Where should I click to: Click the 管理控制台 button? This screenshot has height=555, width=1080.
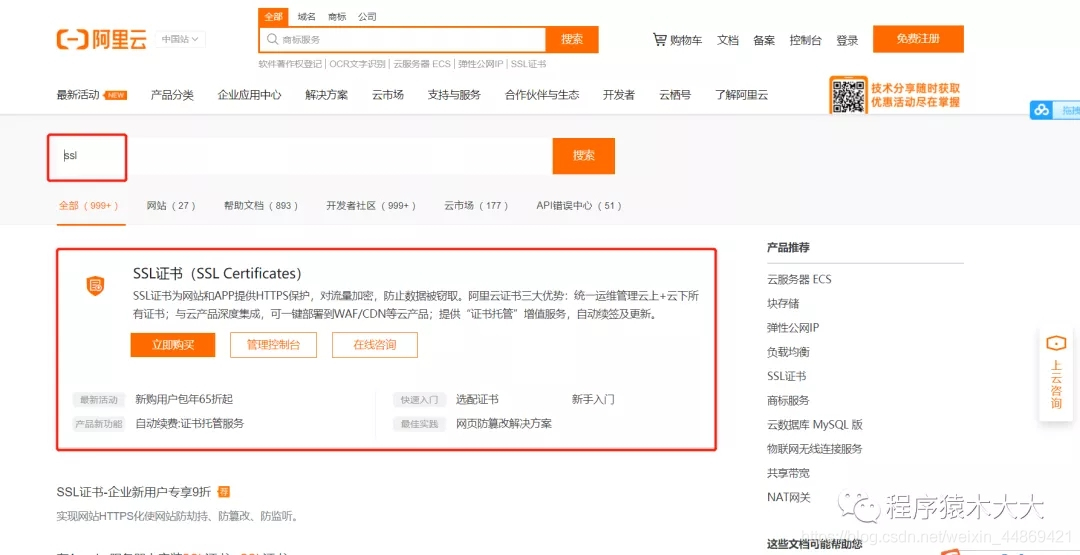tap(273, 345)
